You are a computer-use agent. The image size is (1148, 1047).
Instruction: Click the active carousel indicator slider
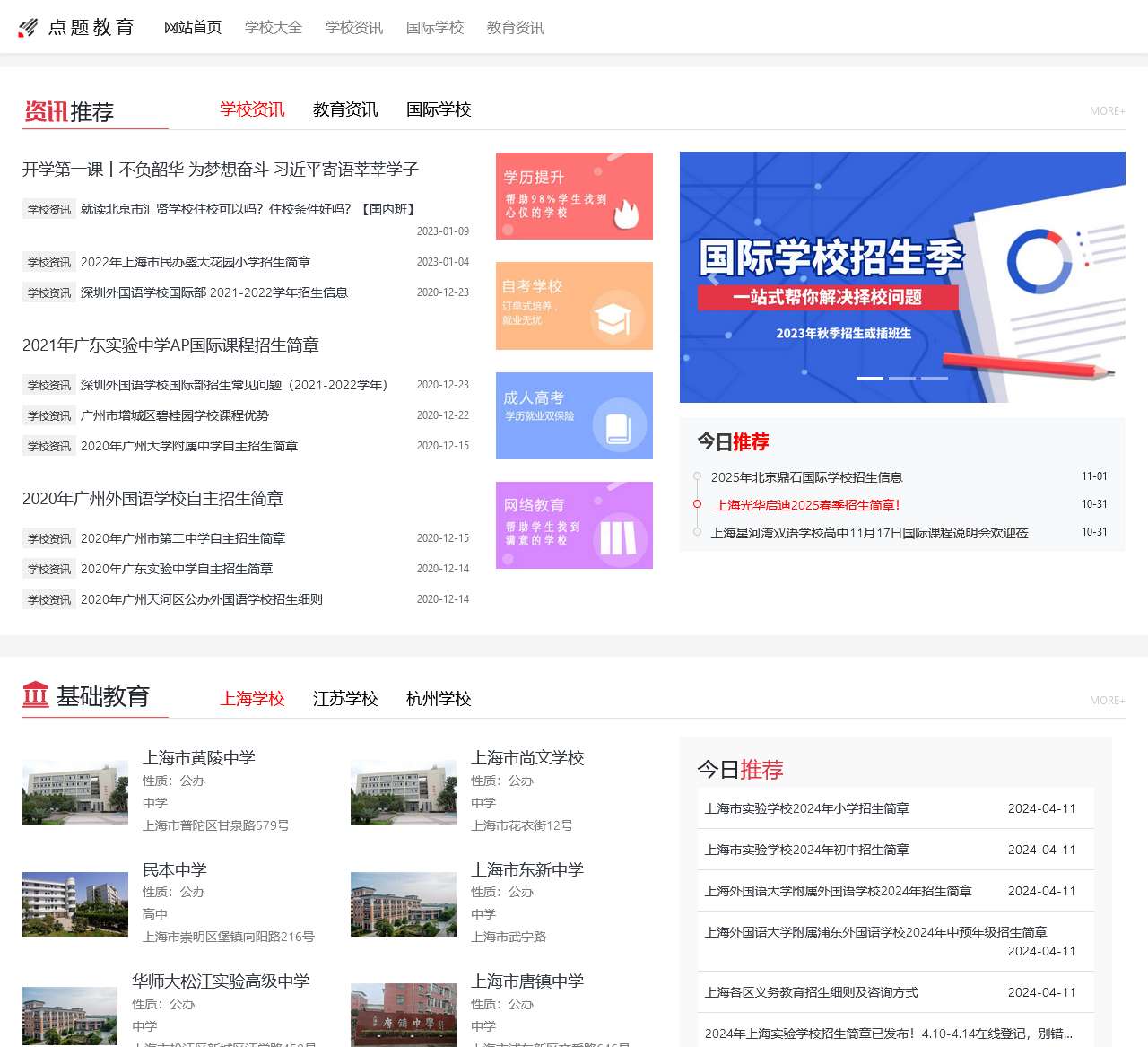868,379
